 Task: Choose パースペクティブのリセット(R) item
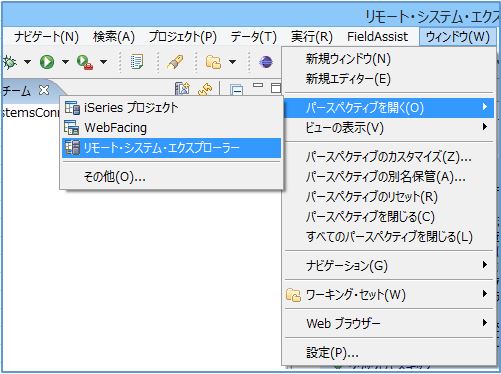point(389,197)
